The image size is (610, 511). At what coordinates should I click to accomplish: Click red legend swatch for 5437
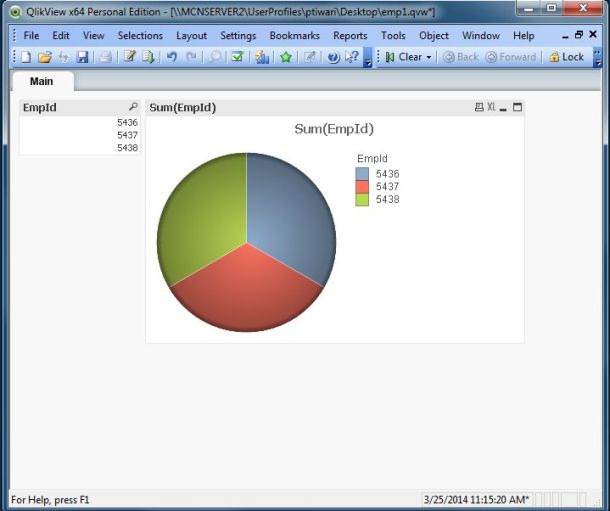[x=362, y=187]
